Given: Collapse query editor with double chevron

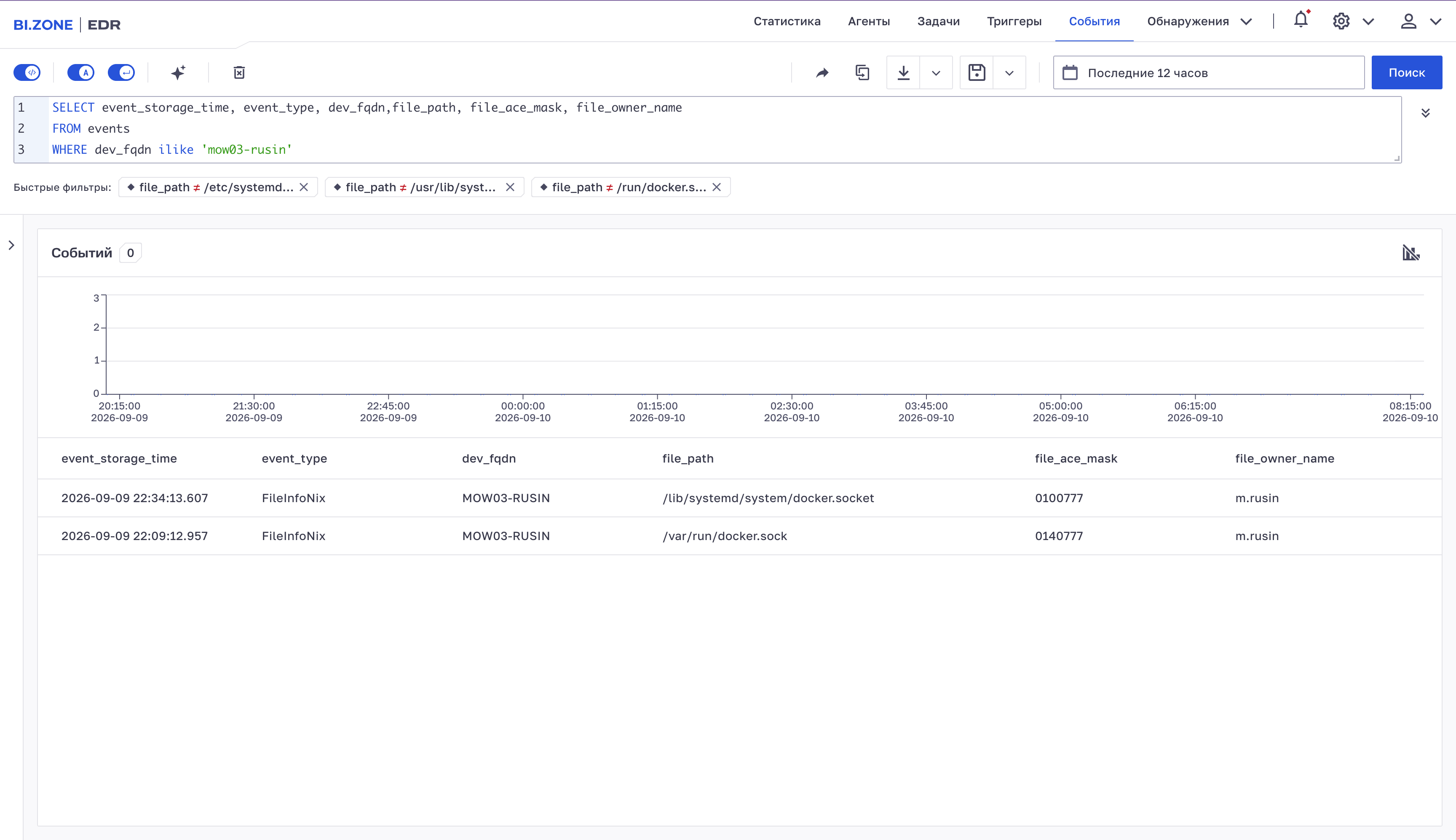Looking at the screenshot, I should [x=1425, y=112].
